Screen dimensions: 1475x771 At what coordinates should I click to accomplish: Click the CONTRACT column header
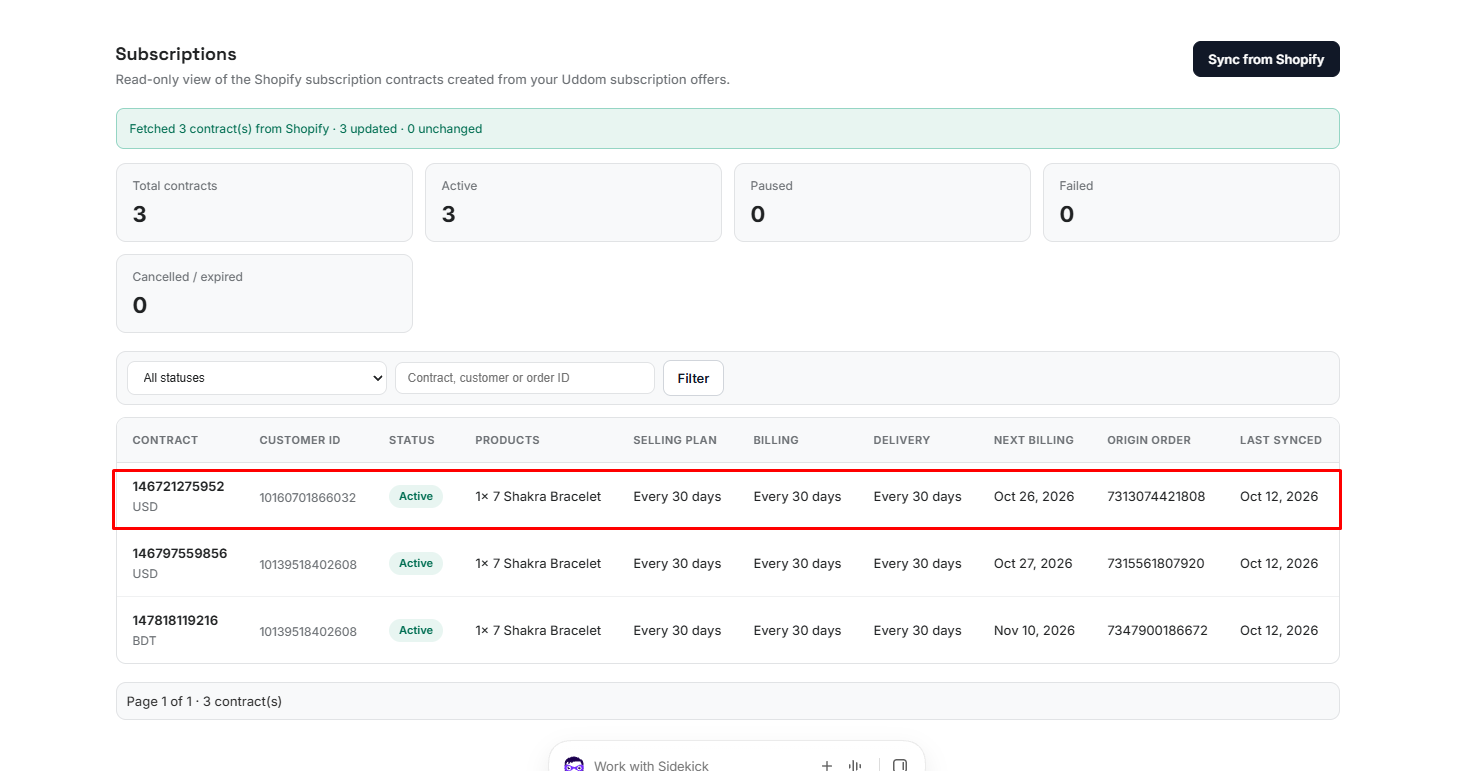[x=165, y=440]
